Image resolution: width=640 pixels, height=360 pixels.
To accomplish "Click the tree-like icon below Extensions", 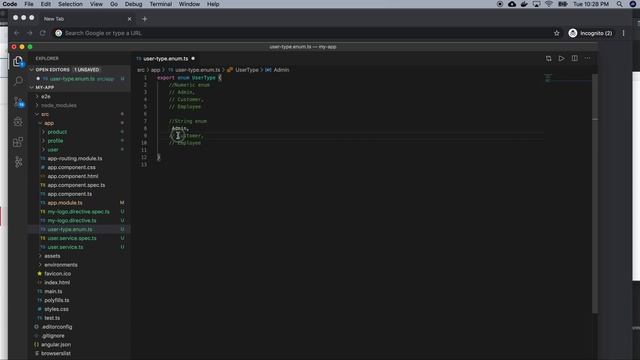I will click(x=18, y=162).
